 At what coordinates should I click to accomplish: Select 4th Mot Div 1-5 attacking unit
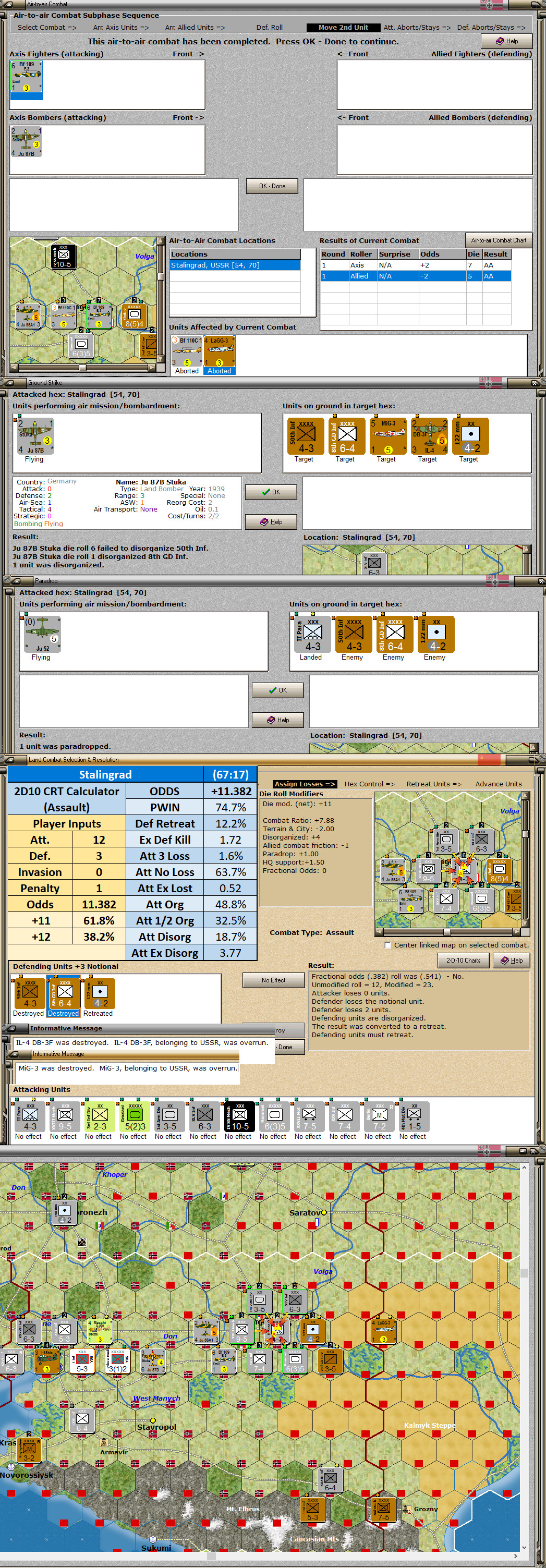pos(414,1117)
